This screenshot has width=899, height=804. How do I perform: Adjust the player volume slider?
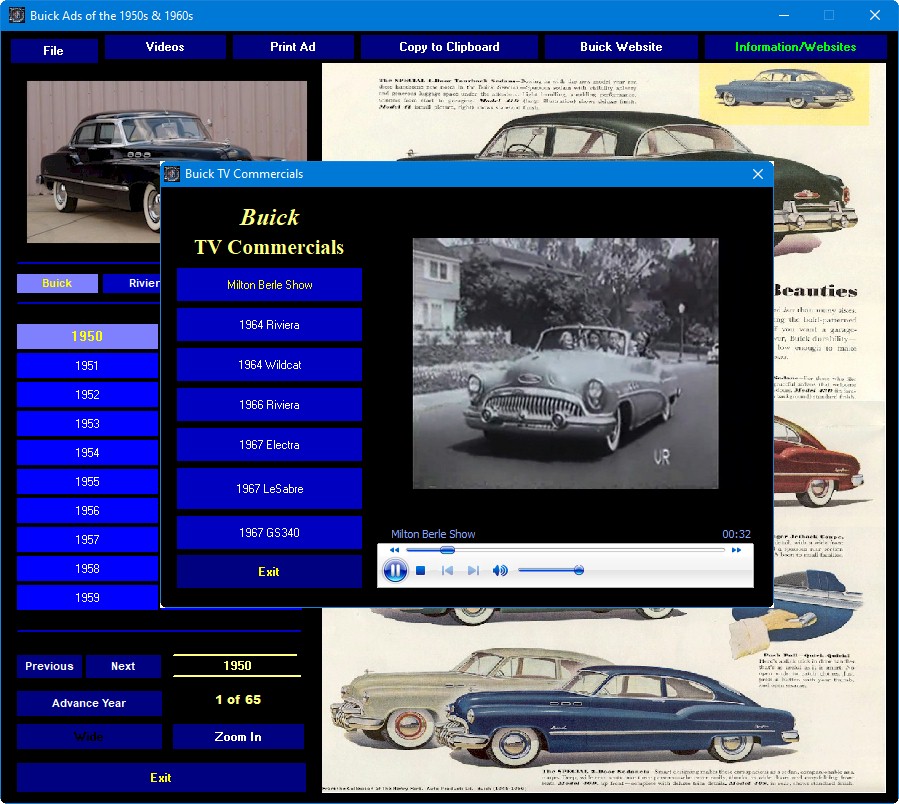[x=578, y=570]
